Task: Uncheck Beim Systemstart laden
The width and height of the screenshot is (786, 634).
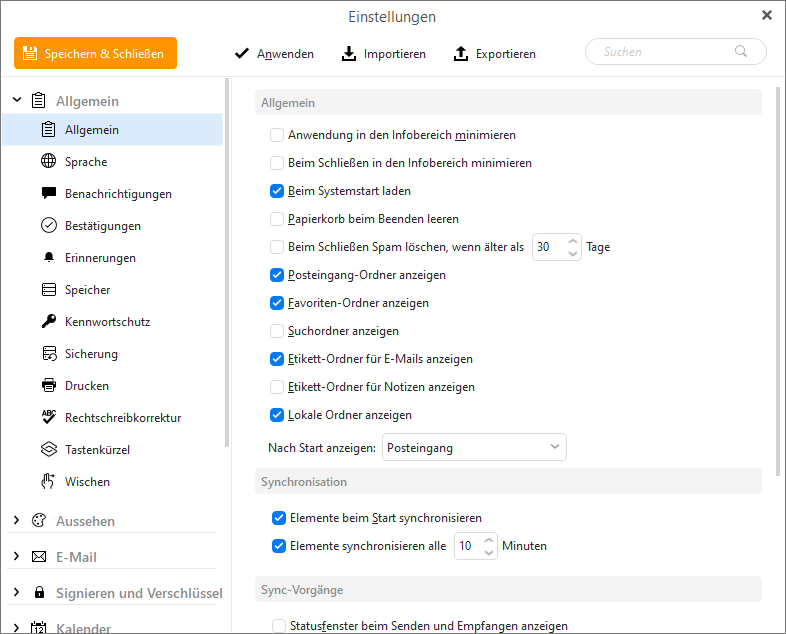Action: tap(277, 191)
